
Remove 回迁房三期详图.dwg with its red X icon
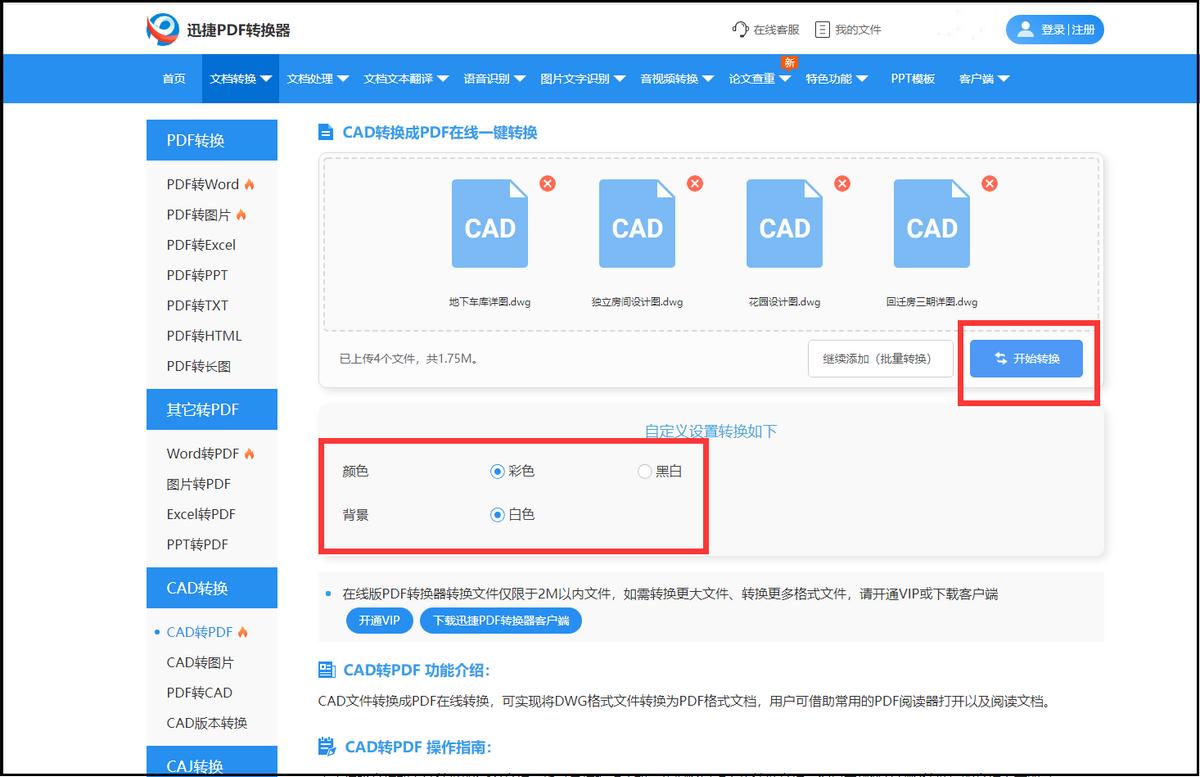coord(989,183)
